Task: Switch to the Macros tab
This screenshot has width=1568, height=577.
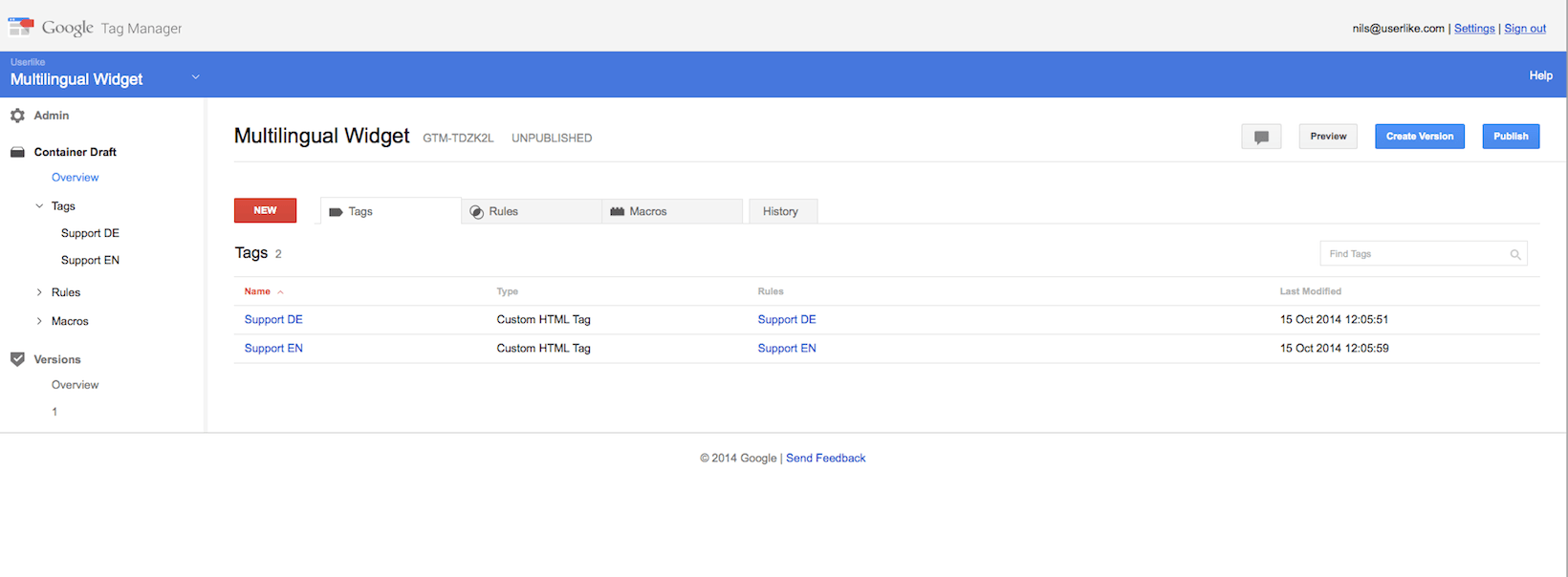Action: [672, 211]
